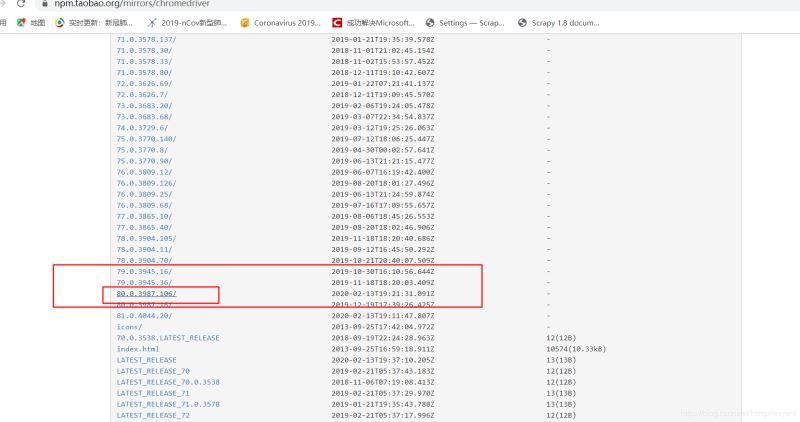Open the index.html file link
The image size is (800, 422).
(138, 349)
